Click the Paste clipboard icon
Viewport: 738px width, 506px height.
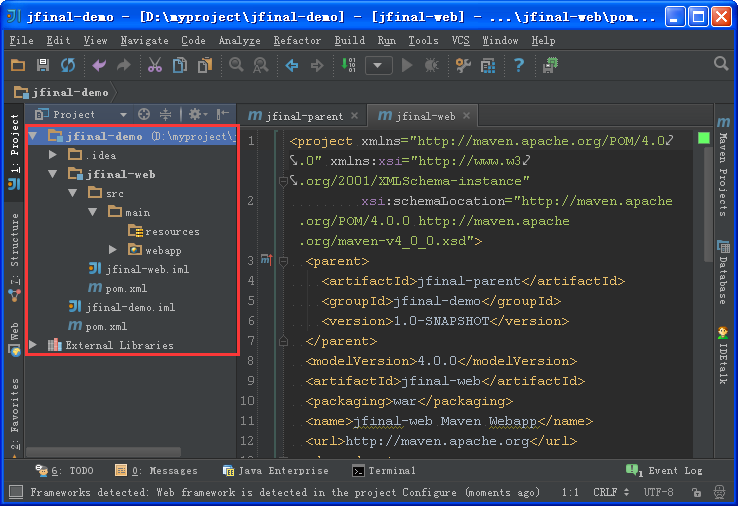click(205, 65)
